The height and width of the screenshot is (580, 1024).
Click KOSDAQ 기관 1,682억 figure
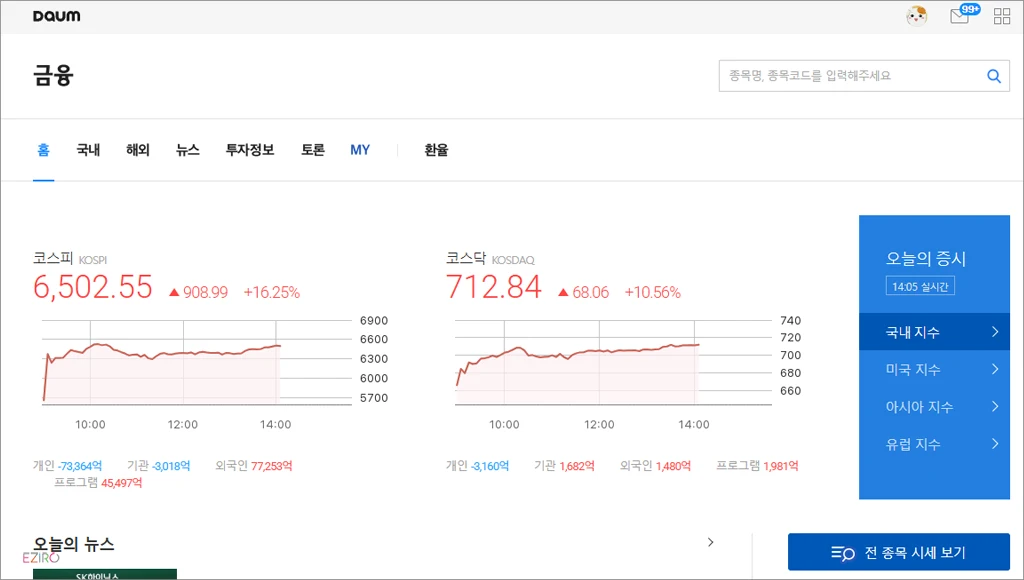pyautogui.click(x=564, y=466)
